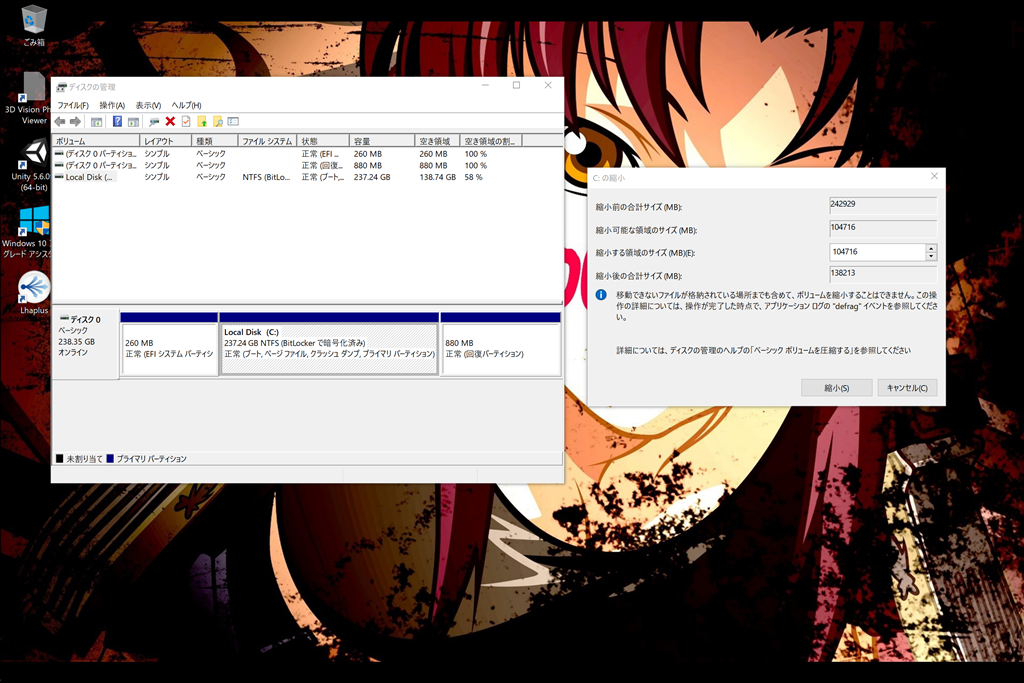Sort by the 空き領域の割... column header

click(x=491, y=141)
